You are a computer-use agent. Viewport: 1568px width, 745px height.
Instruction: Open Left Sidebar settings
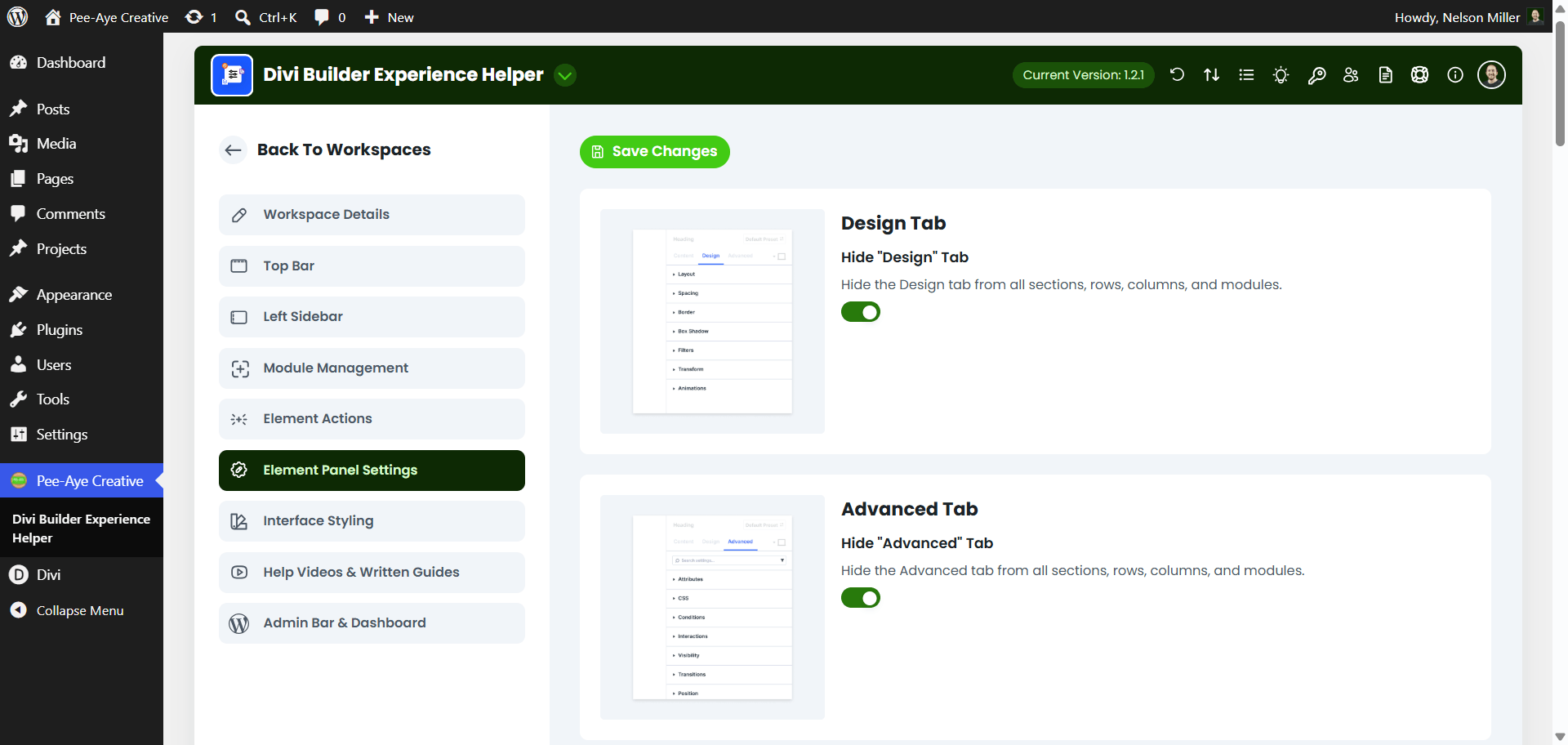tap(372, 317)
